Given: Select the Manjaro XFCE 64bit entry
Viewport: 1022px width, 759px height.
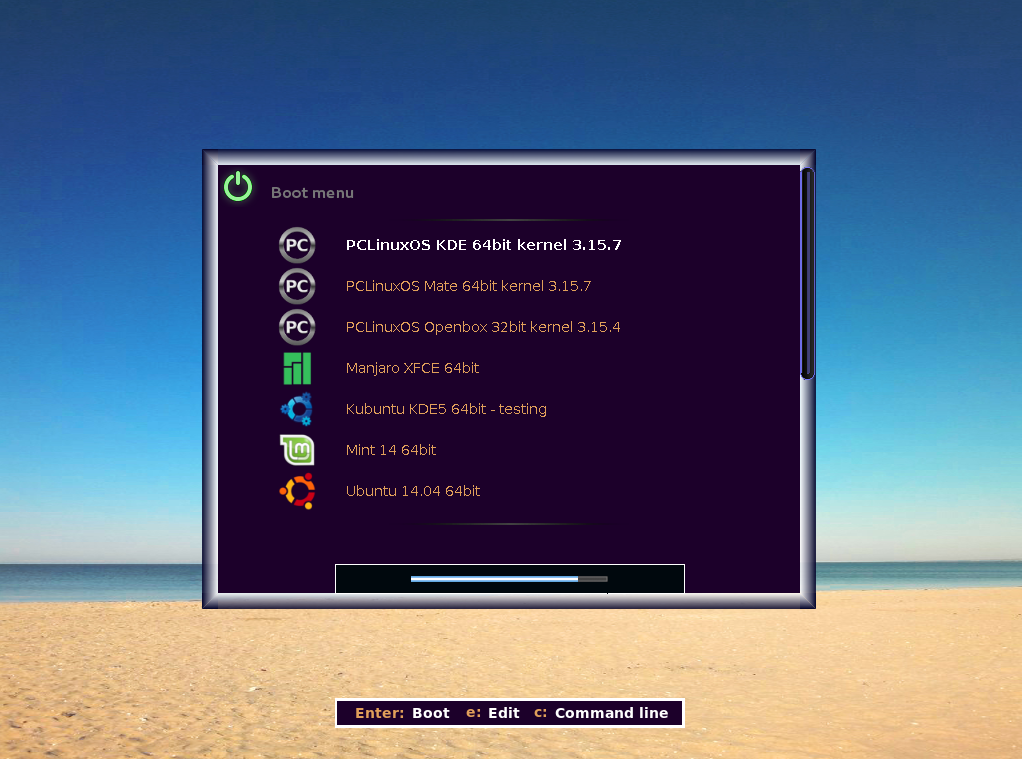Looking at the screenshot, I should [x=412, y=368].
